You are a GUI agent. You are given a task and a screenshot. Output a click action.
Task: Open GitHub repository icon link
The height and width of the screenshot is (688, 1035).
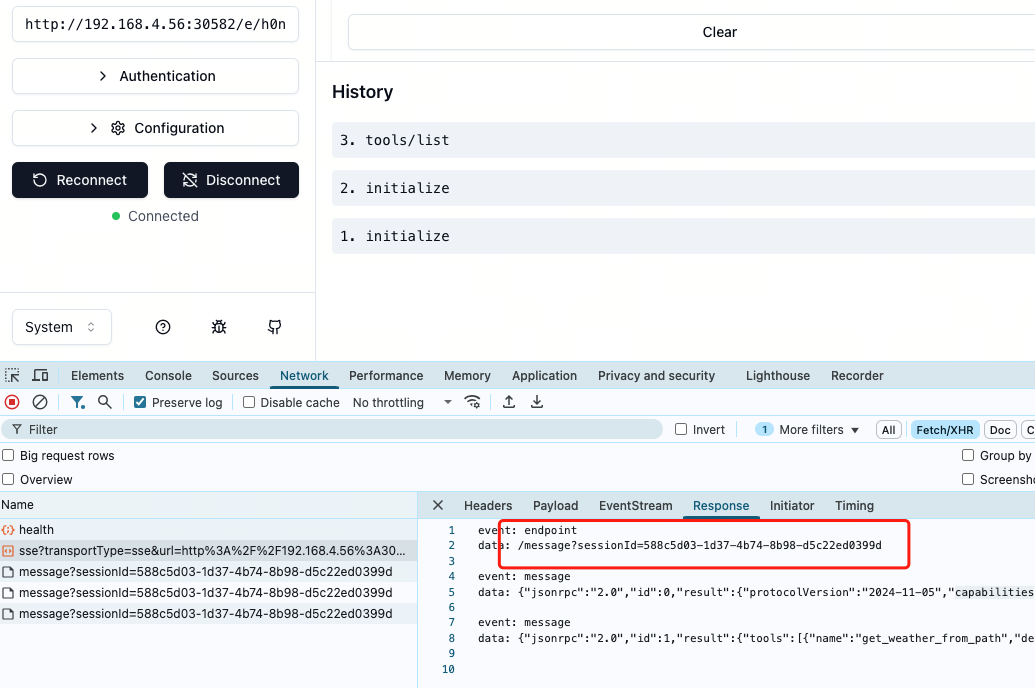click(275, 327)
